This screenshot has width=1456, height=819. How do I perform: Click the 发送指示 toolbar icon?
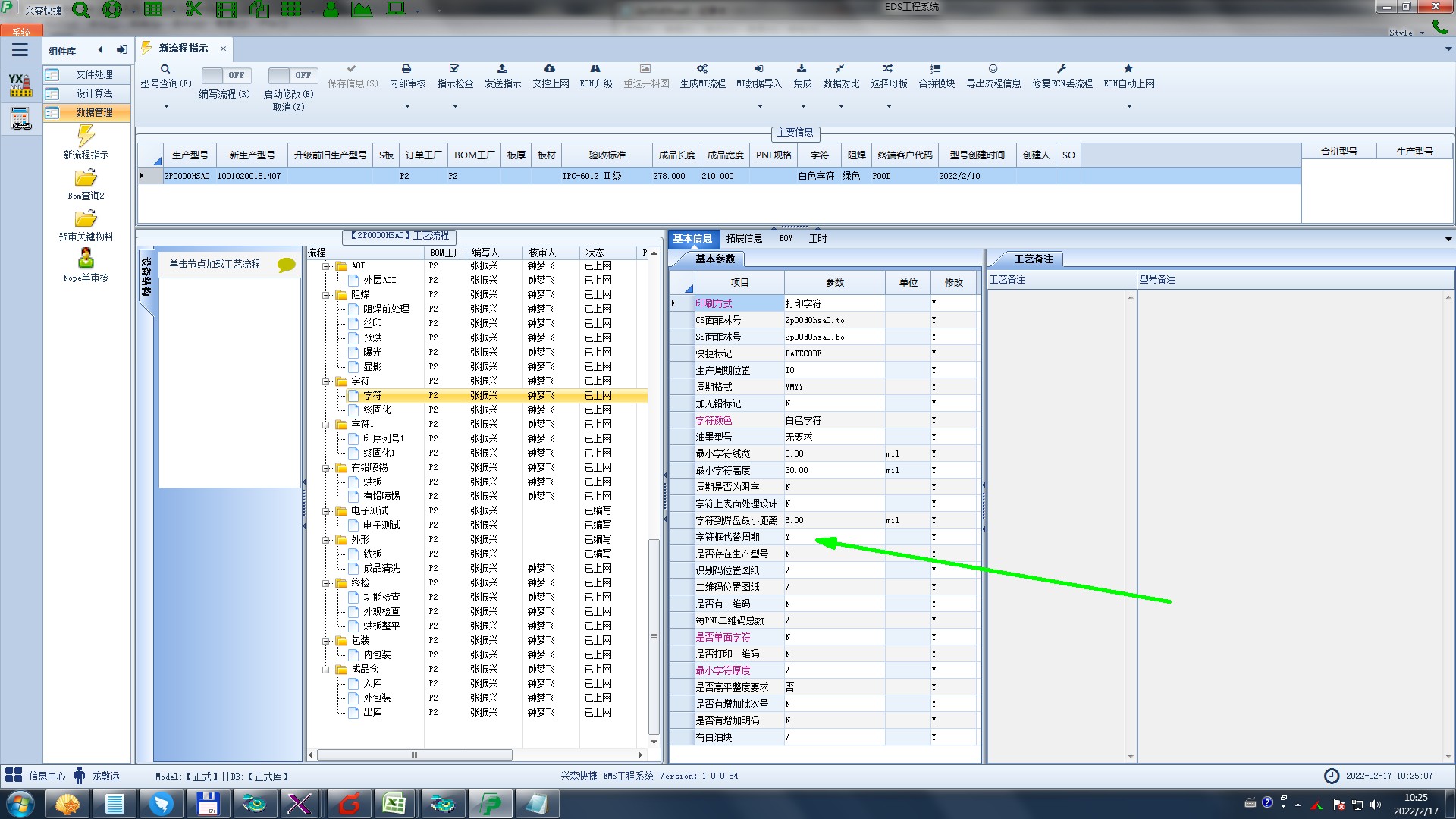(x=502, y=69)
